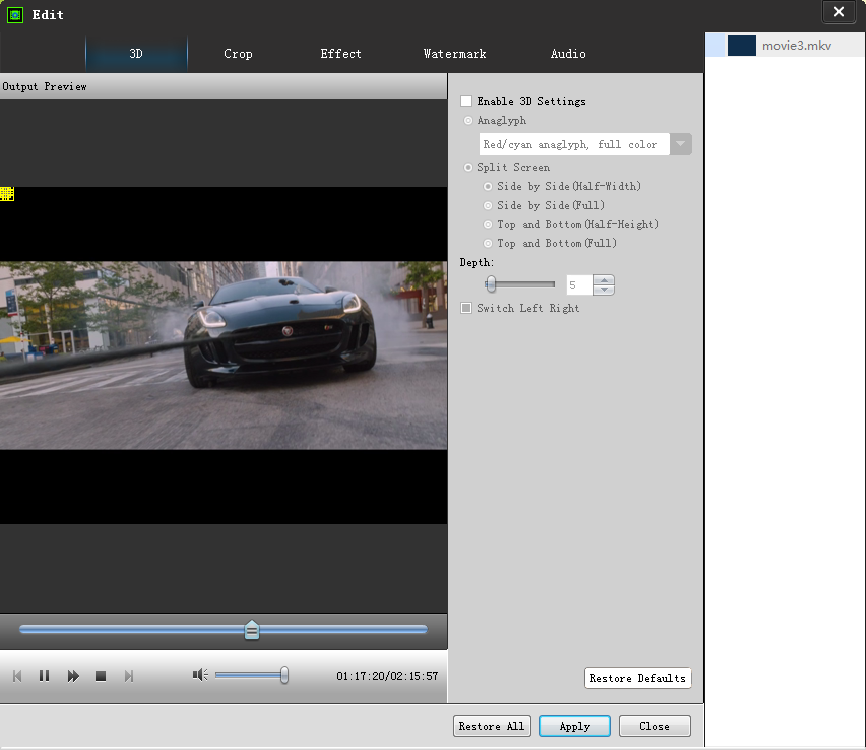Click the movie3.mkv thumbnail
This screenshot has height=750, width=866.
click(x=741, y=46)
